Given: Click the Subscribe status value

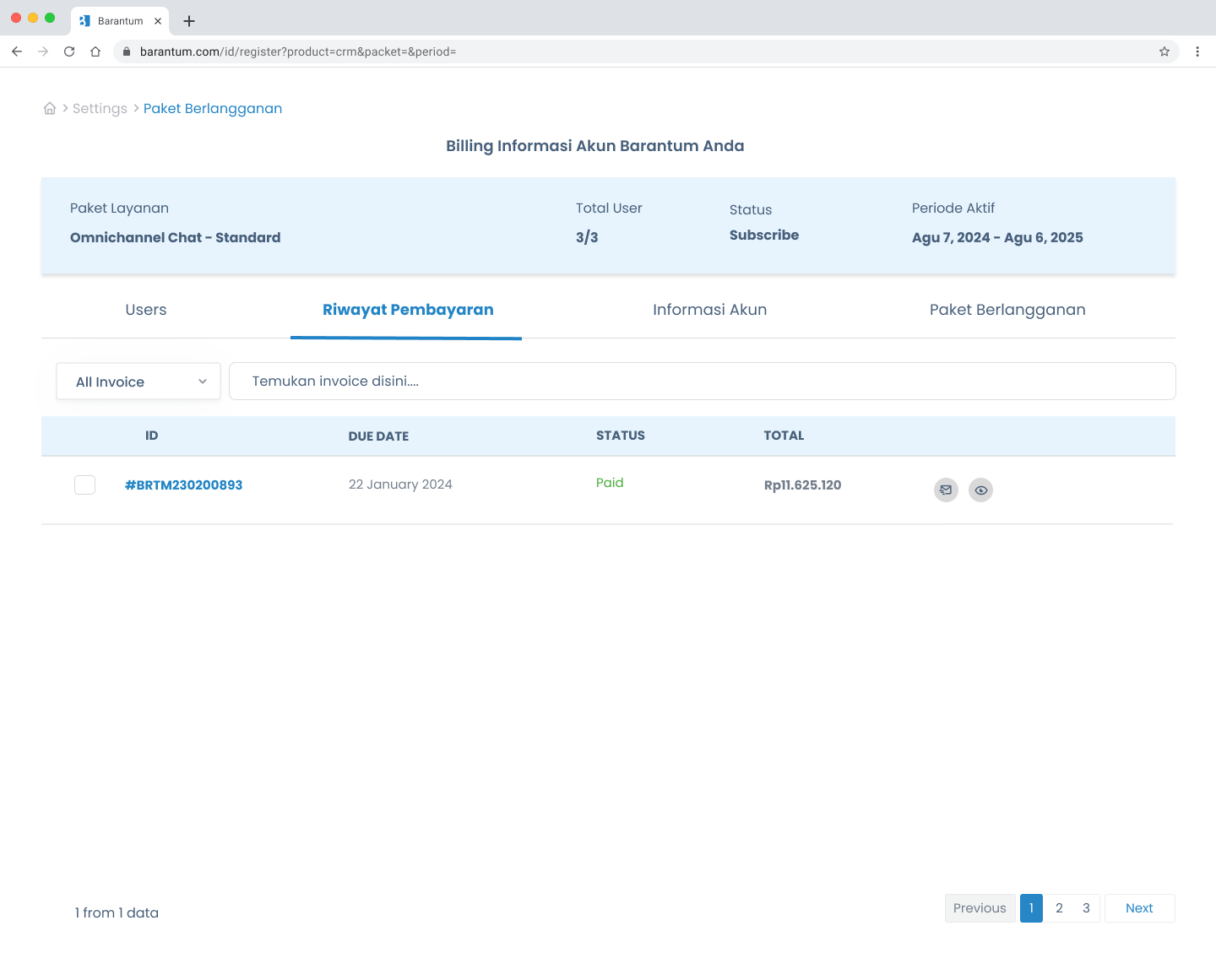Looking at the screenshot, I should 764,236.
